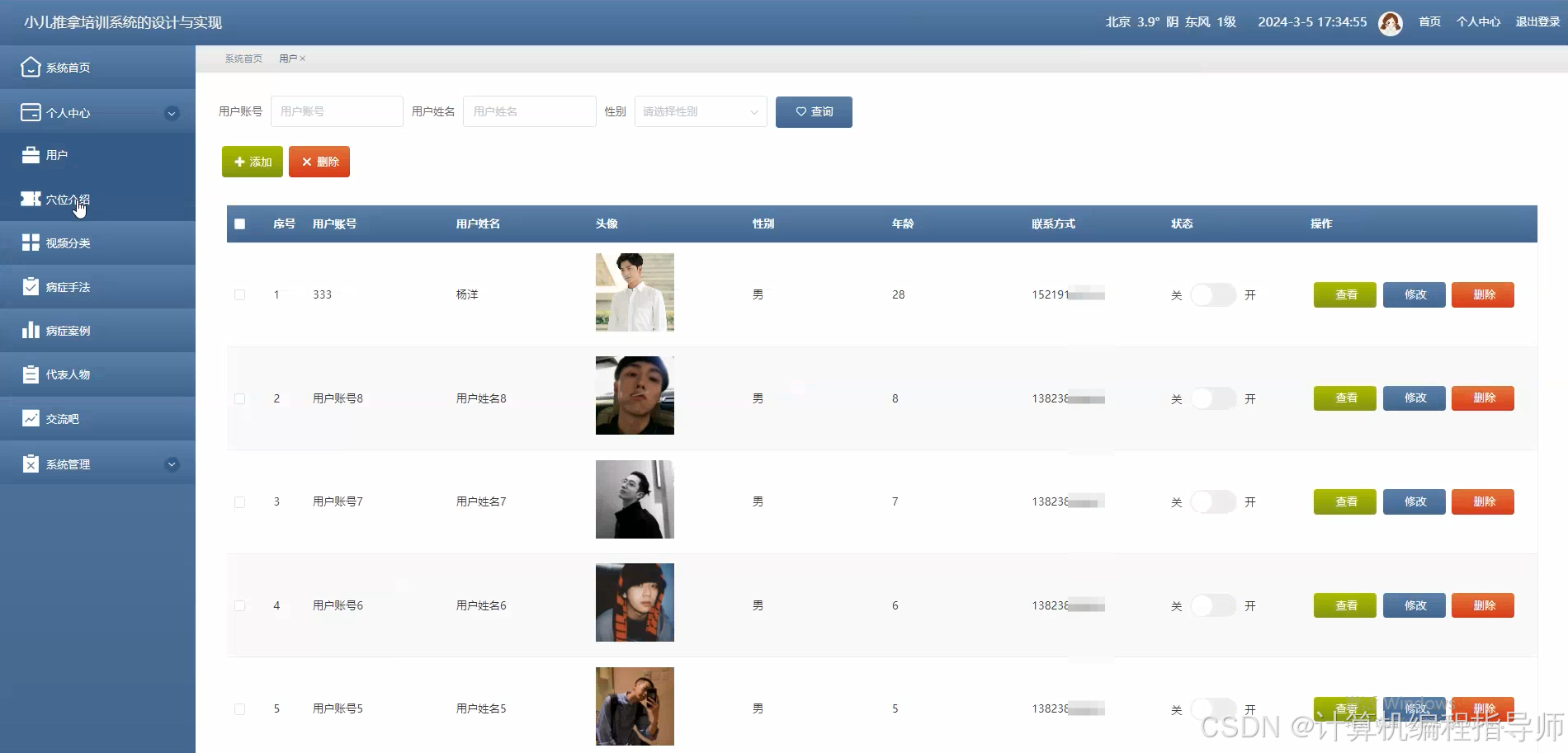This screenshot has height=753, width=1568.
Task: Open 病症手法 sidebar menu item
Action: pos(97,286)
